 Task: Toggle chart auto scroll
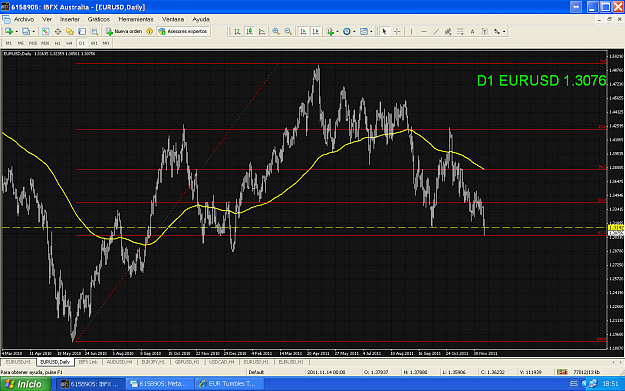coord(303,31)
